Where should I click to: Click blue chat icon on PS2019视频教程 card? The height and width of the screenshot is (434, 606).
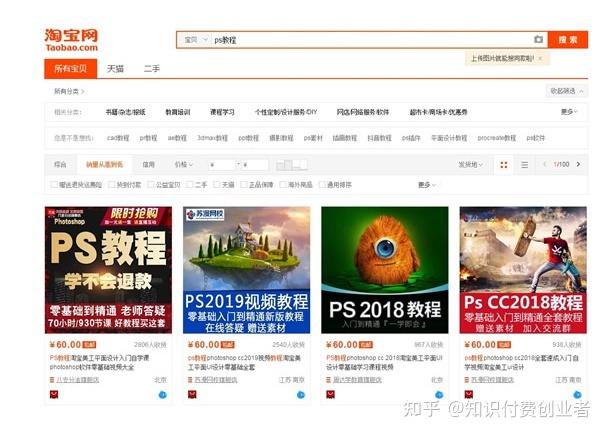tap(301, 395)
